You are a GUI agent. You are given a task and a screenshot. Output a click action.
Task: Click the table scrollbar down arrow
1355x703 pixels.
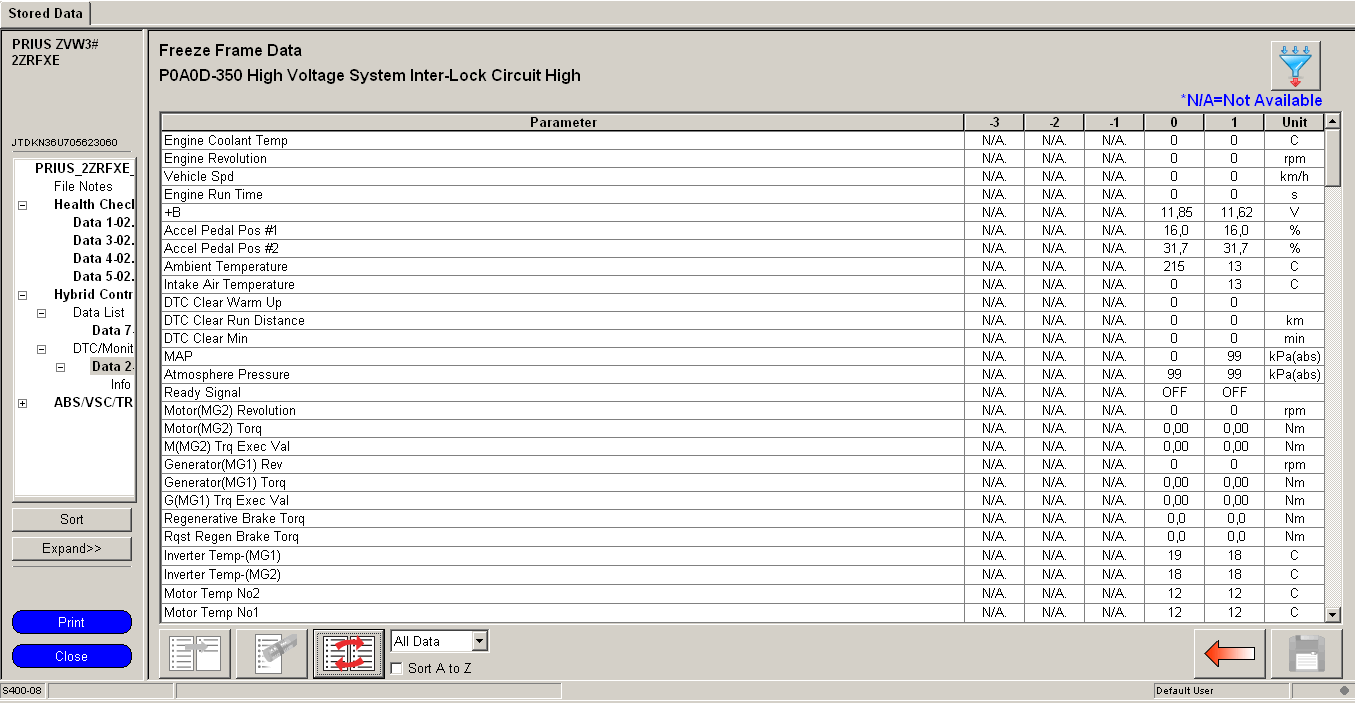coord(1332,614)
